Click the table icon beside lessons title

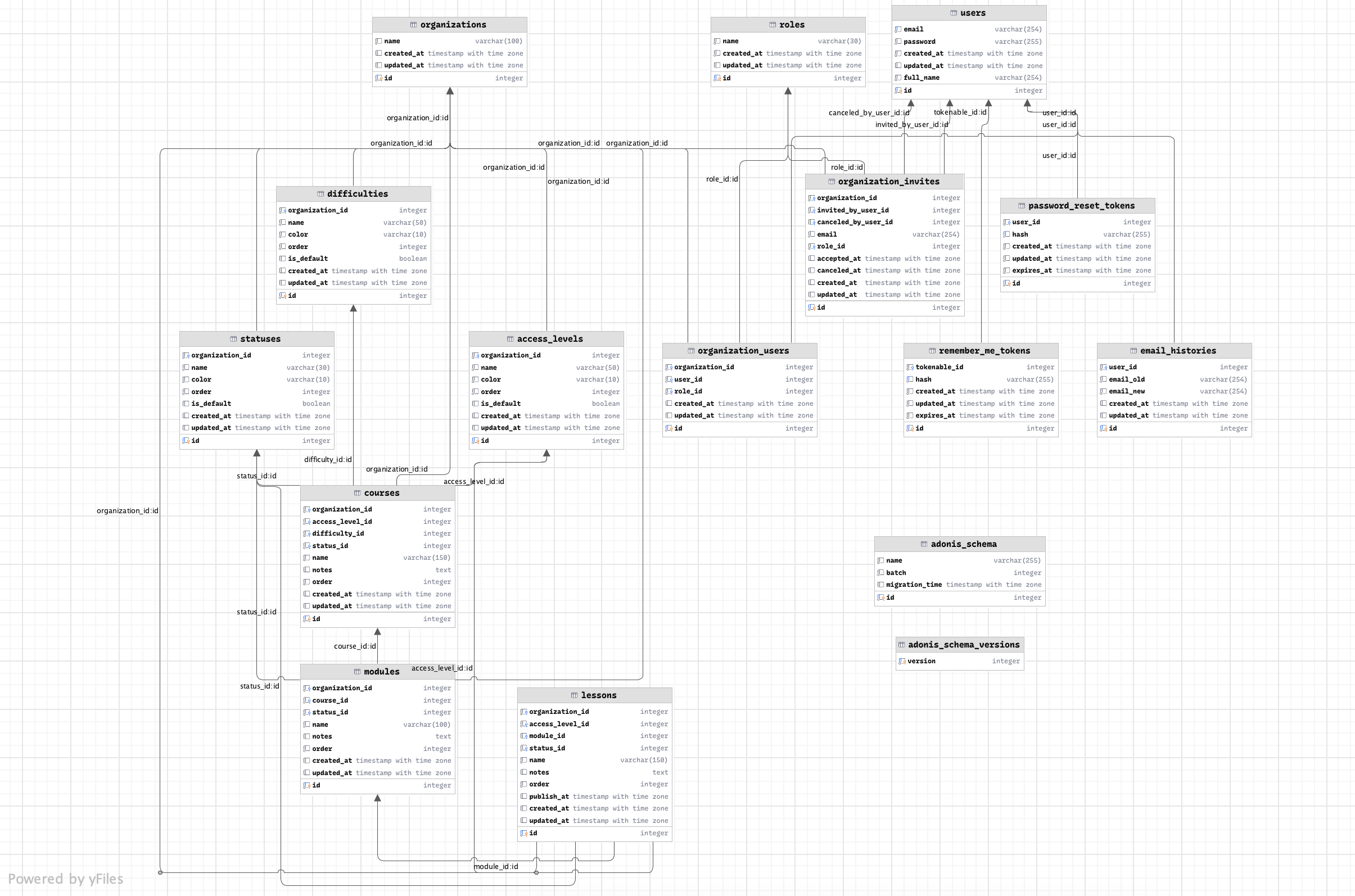point(575,695)
